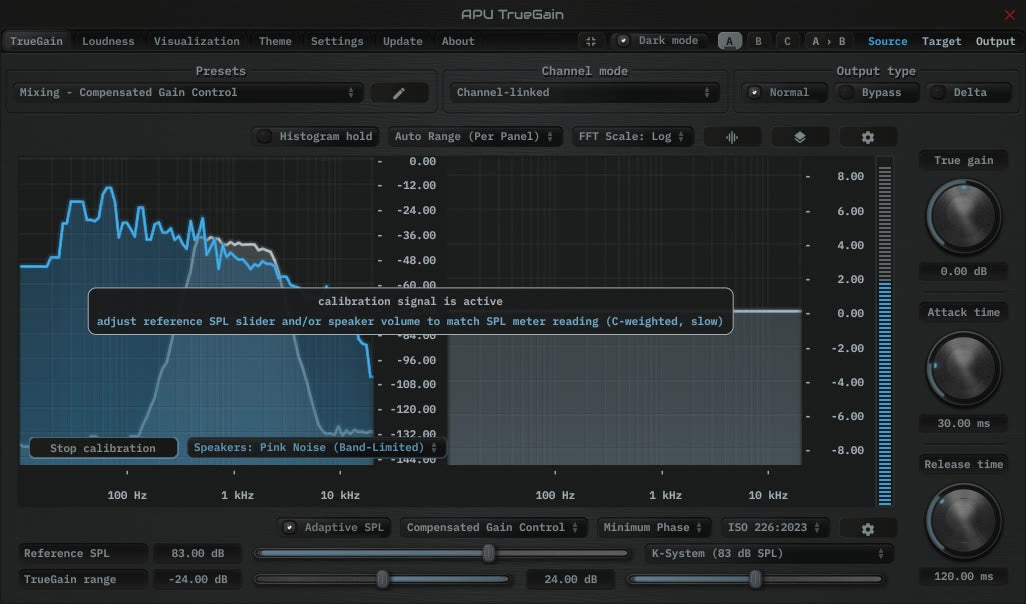Open the Presets dropdown
Image resolution: width=1026 pixels, height=604 pixels.
(x=188, y=92)
